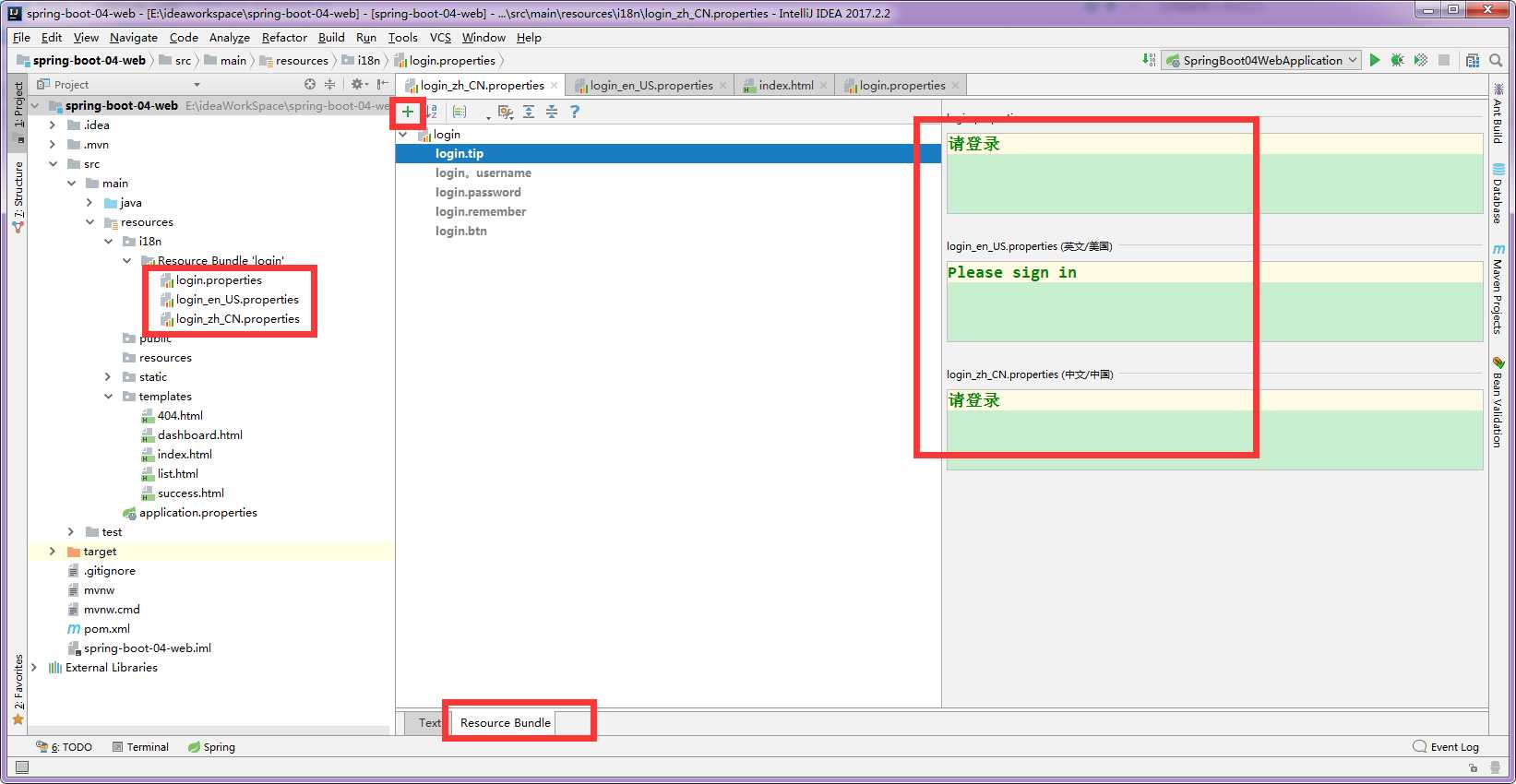1516x784 pixels.
Task: Expand the .idea folder
Action: point(53,125)
